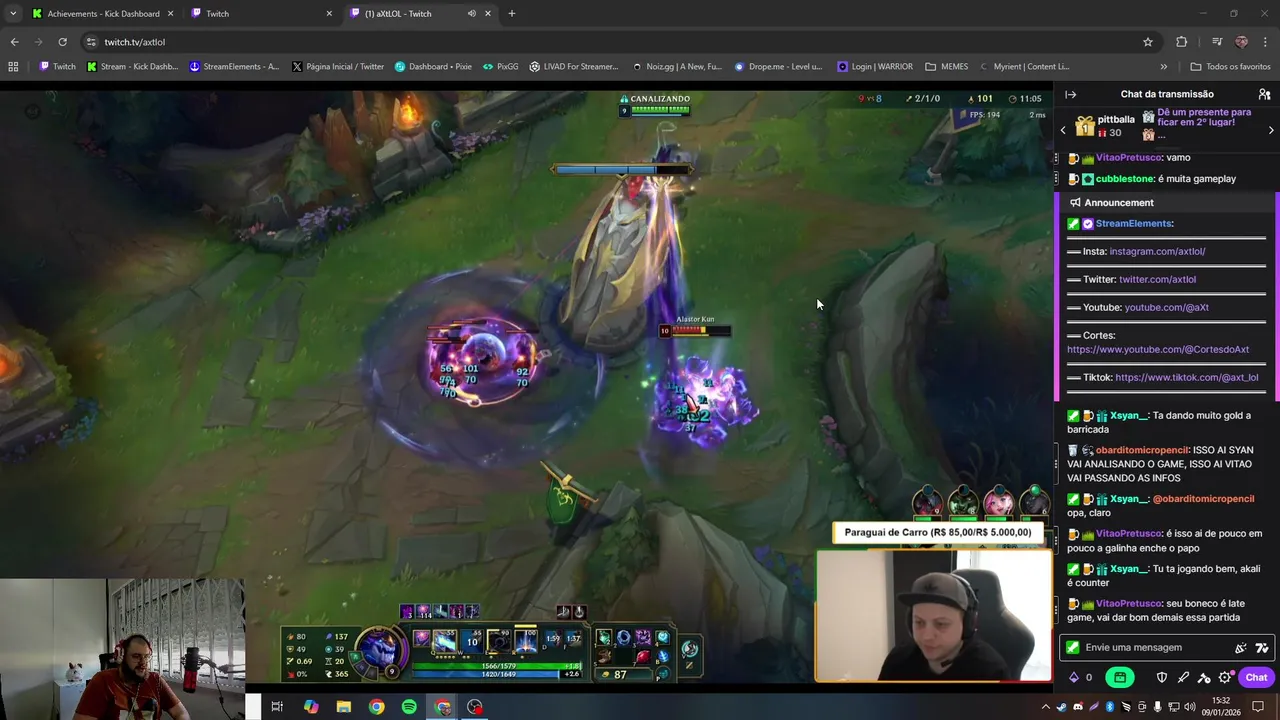Open chat settings gear

1225,677
